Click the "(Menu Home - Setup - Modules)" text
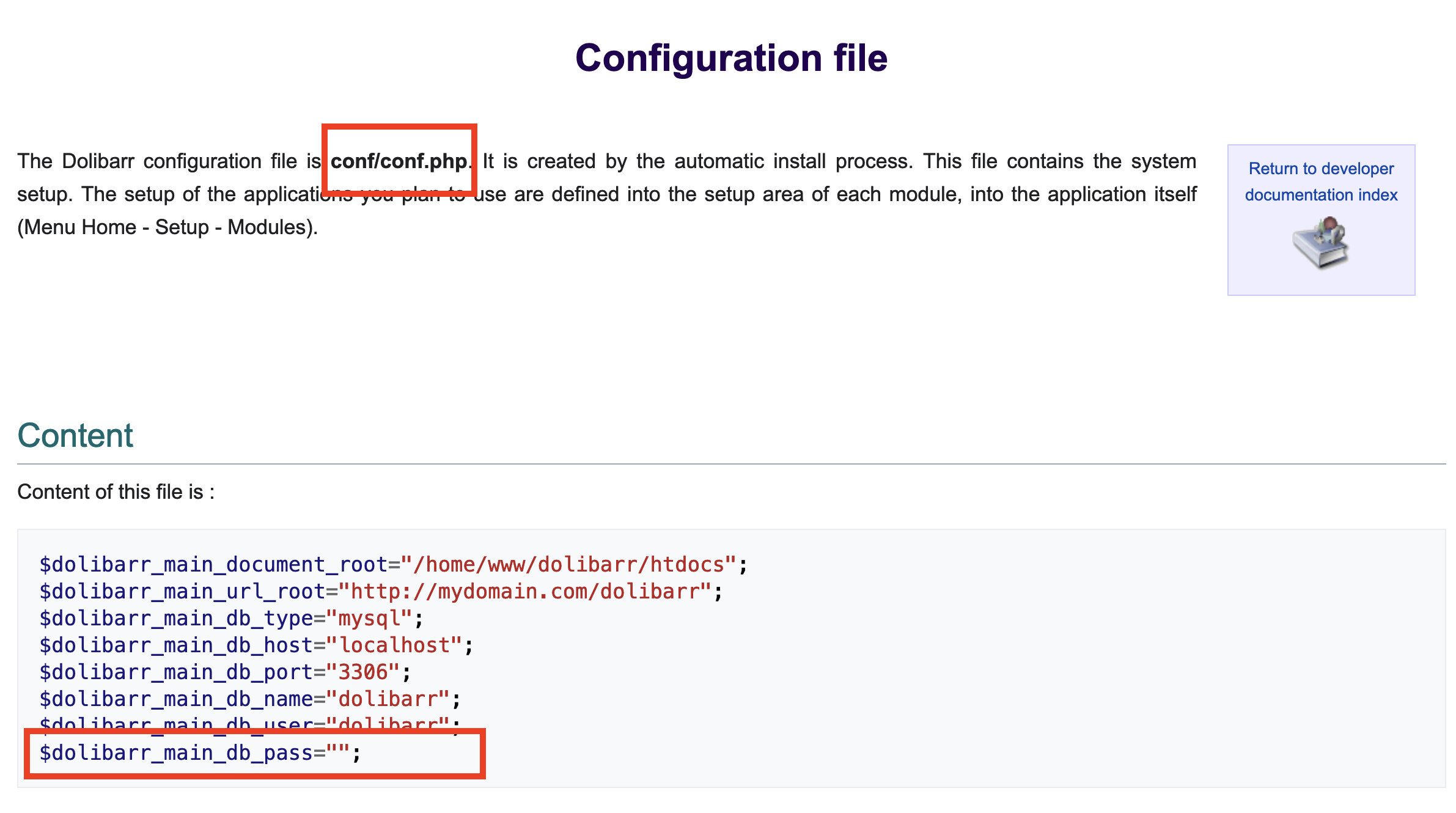 [167, 227]
